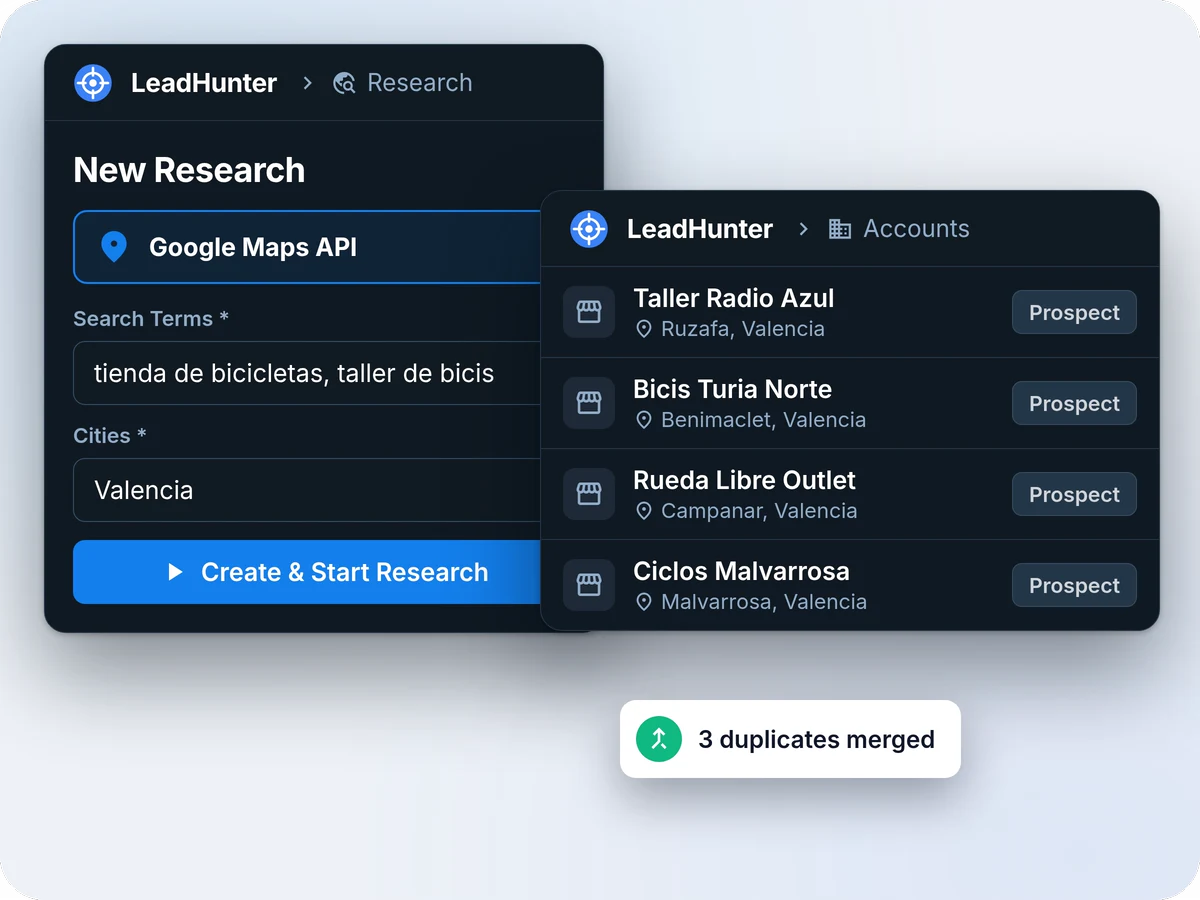Click the store icon for Taller Radio Azul

coord(589,312)
